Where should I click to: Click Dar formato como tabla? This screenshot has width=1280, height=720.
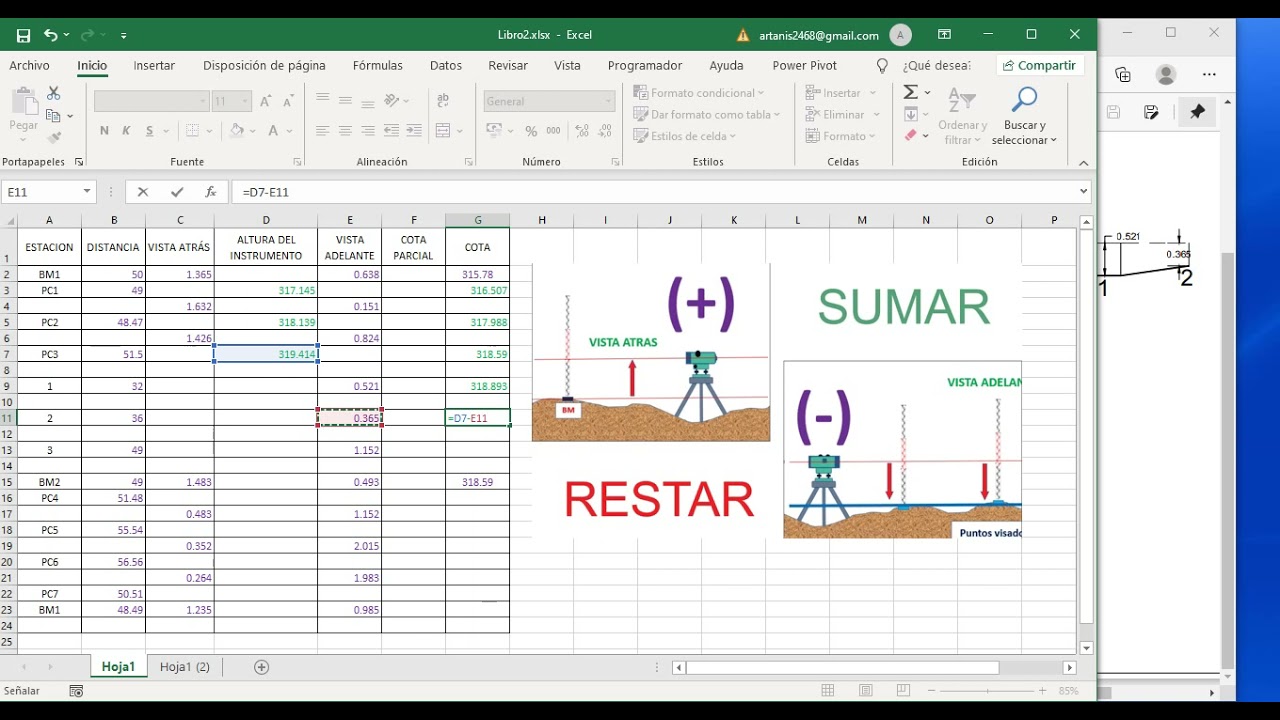coord(707,115)
